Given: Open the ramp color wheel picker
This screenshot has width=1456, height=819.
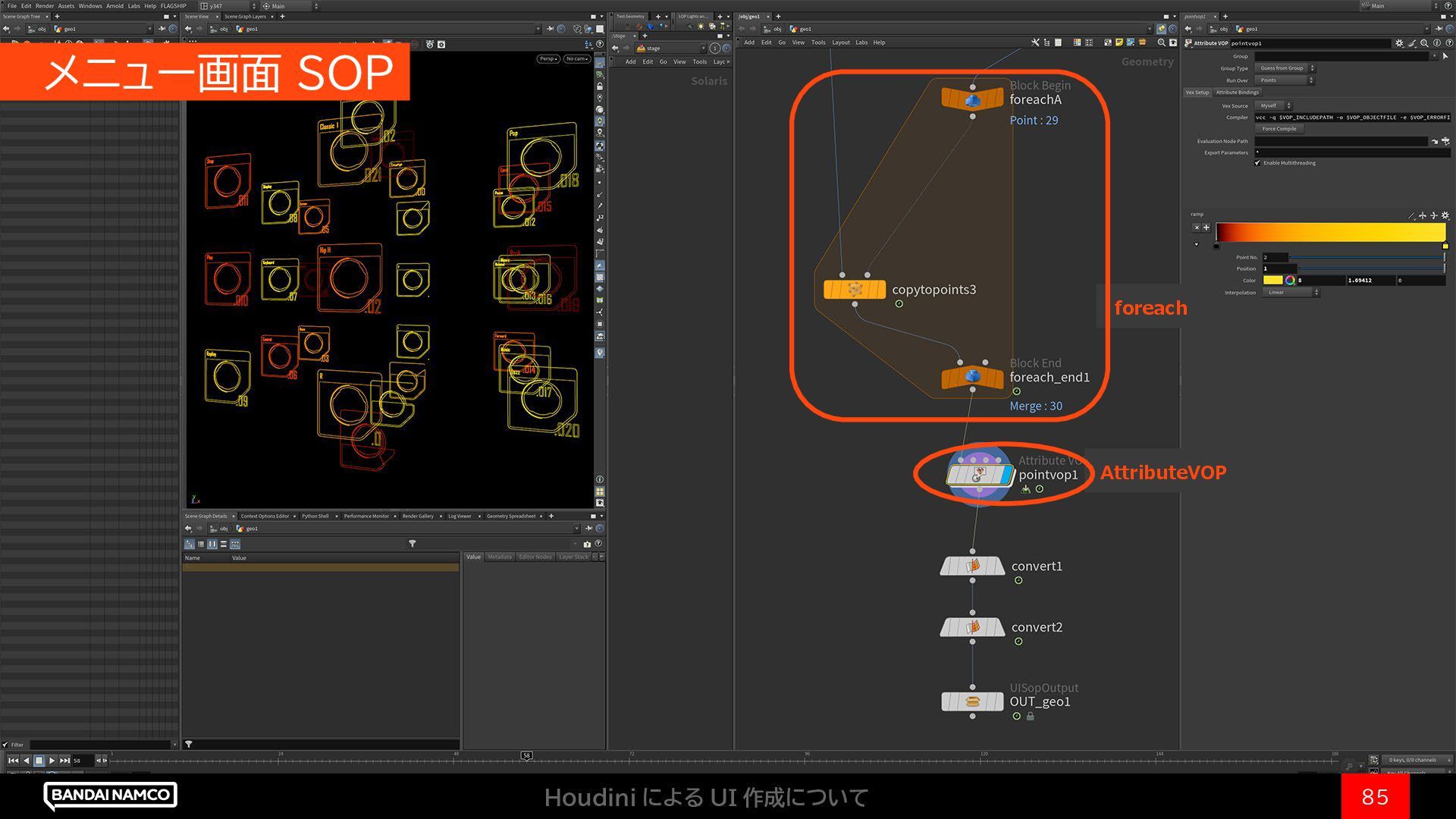Looking at the screenshot, I should 1290,281.
